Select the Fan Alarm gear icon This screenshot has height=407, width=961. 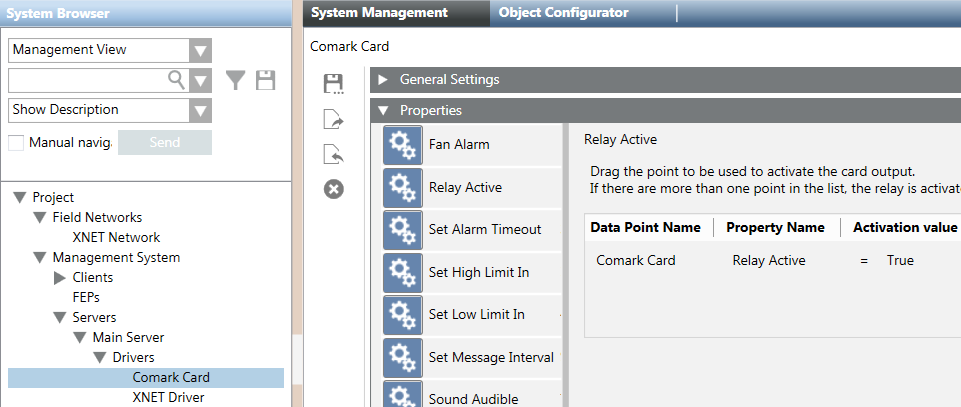402,145
